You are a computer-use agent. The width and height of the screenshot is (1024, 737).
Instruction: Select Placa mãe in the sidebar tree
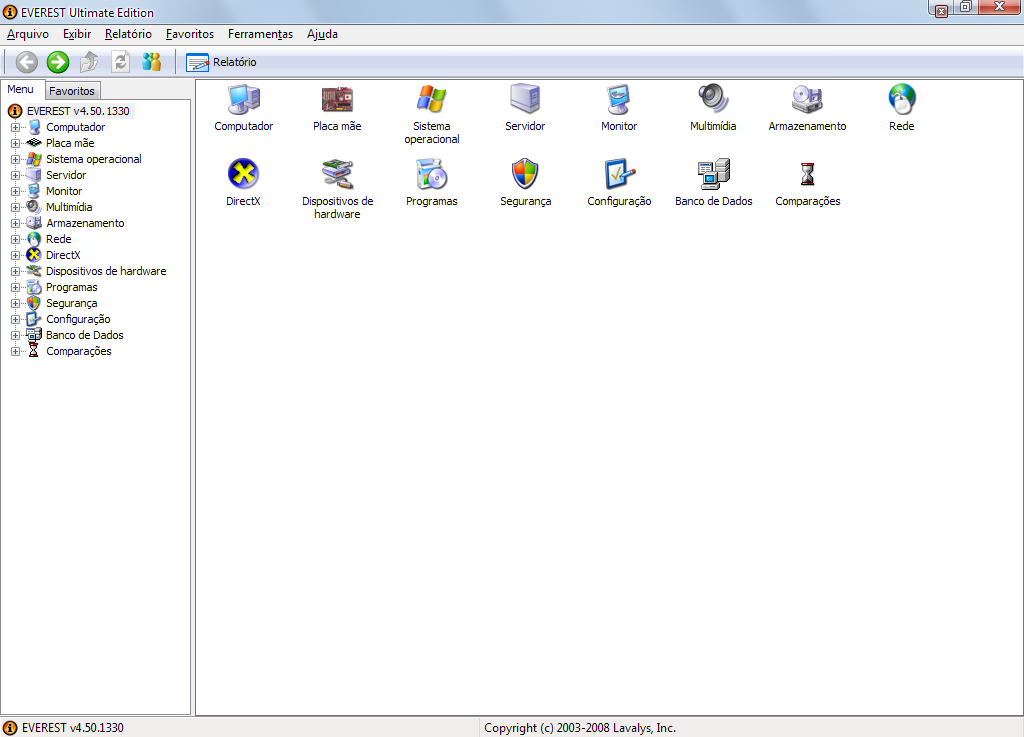click(x=70, y=143)
